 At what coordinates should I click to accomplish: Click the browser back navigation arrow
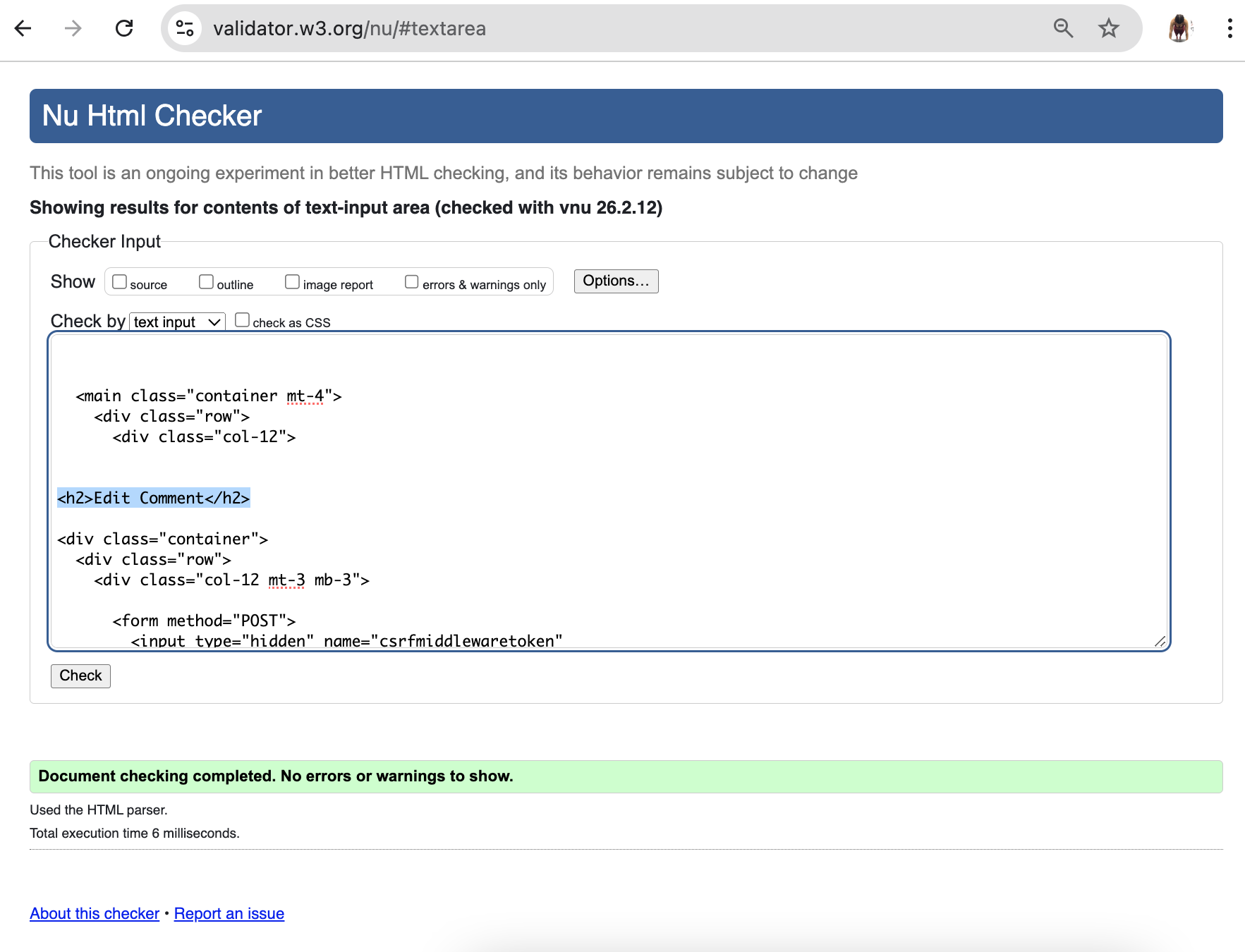(23, 28)
